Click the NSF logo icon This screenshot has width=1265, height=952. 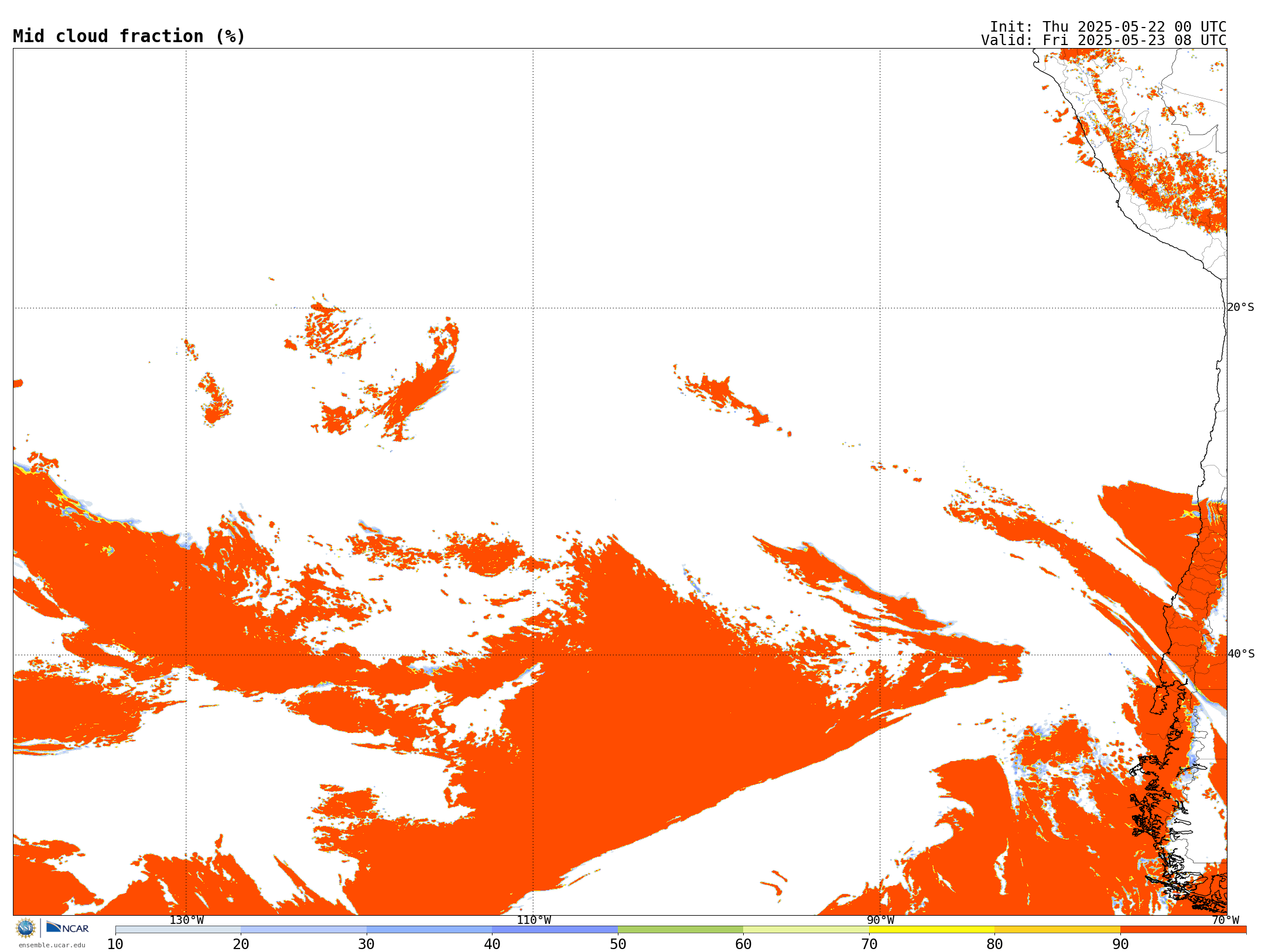[26, 928]
